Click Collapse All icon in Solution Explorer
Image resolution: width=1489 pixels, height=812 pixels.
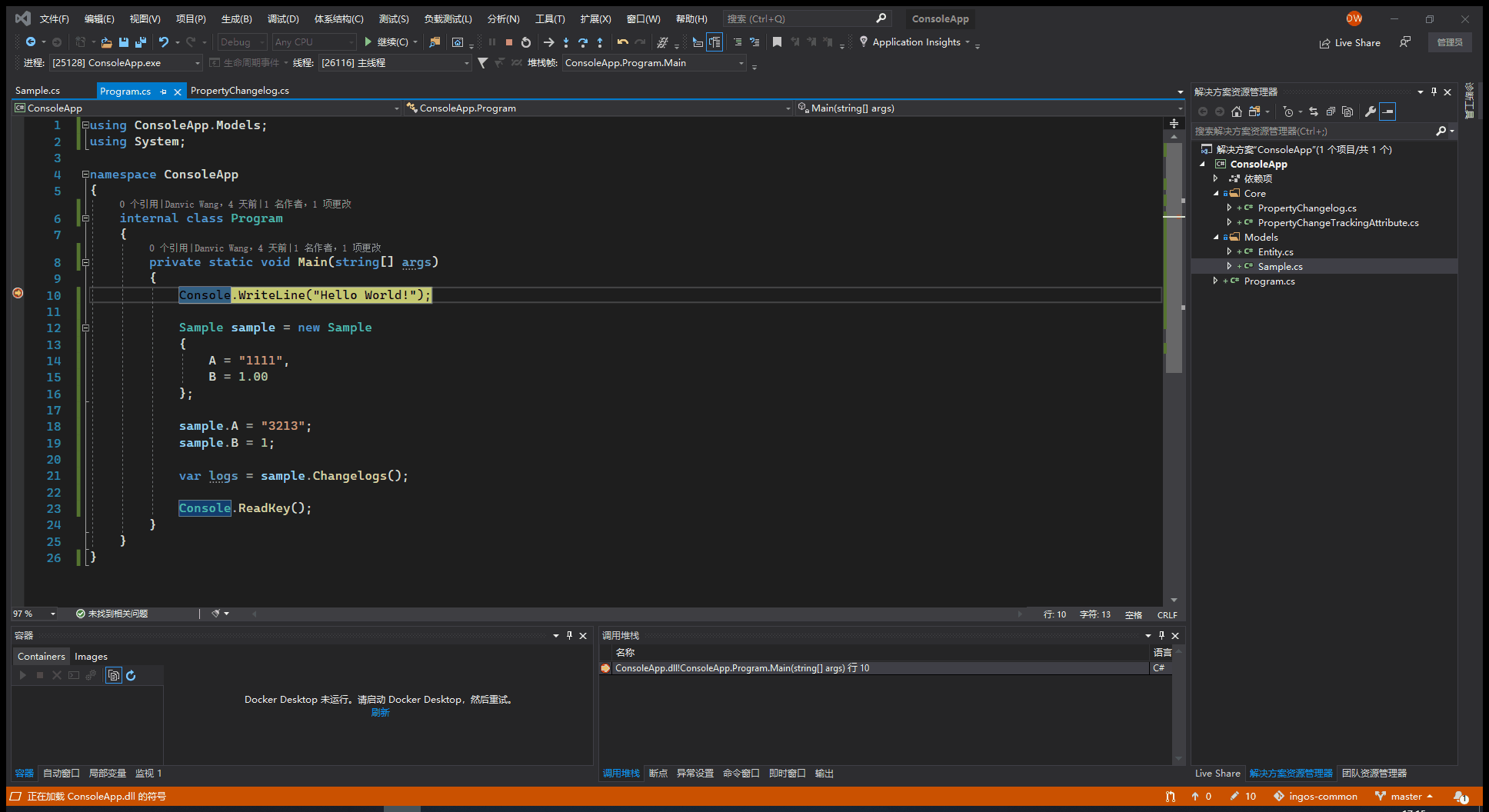point(1331,111)
